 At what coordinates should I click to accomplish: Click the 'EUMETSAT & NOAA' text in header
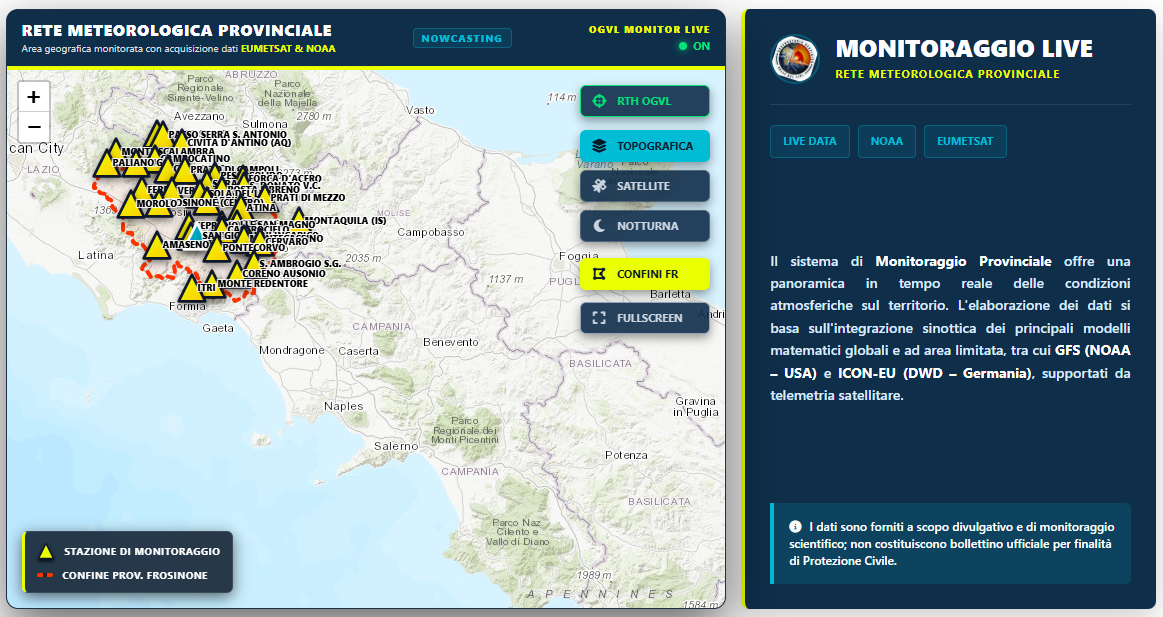point(289,49)
